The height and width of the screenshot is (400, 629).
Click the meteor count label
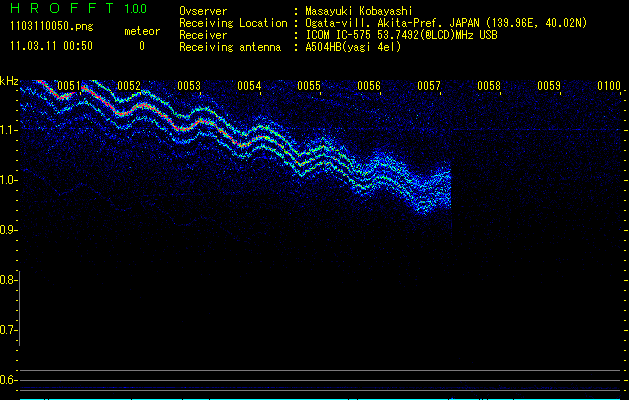[142, 31]
